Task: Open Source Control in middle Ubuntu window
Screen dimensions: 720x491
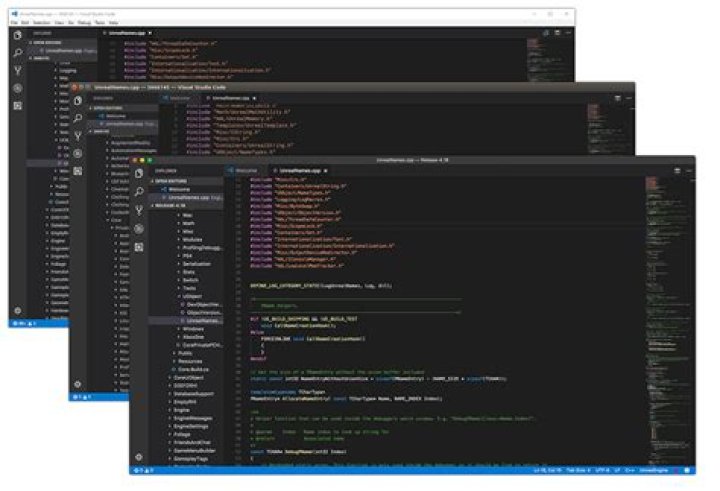Action: pyautogui.click(x=78, y=136)
